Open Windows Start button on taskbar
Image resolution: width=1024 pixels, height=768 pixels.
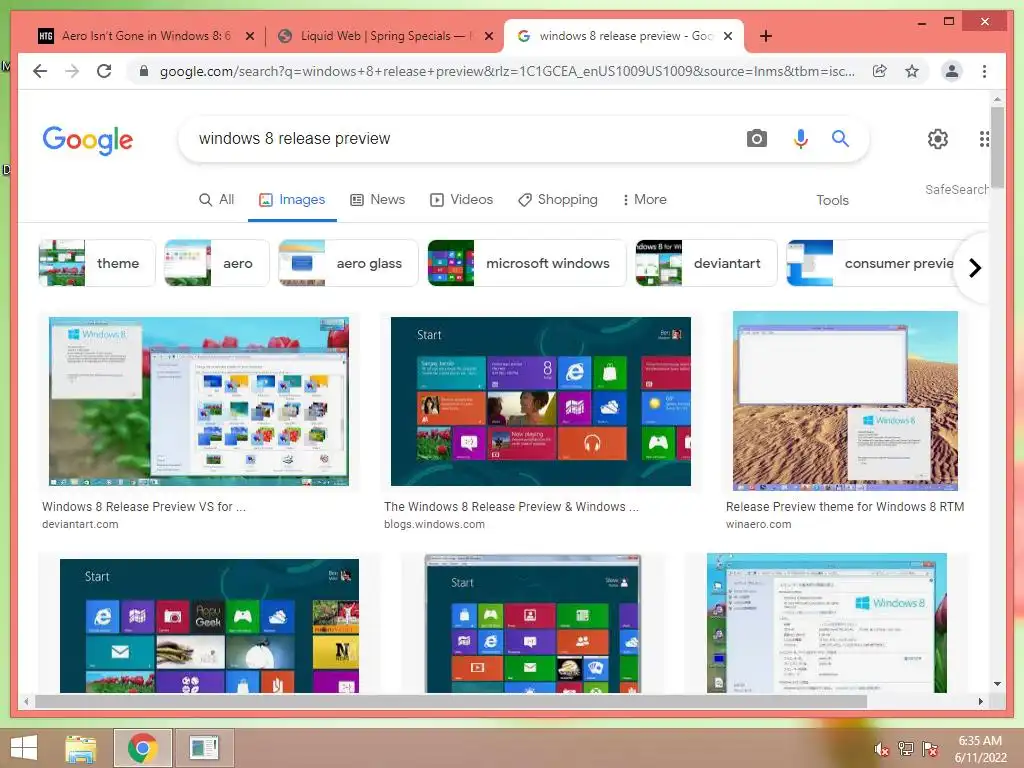click(24, 748)
